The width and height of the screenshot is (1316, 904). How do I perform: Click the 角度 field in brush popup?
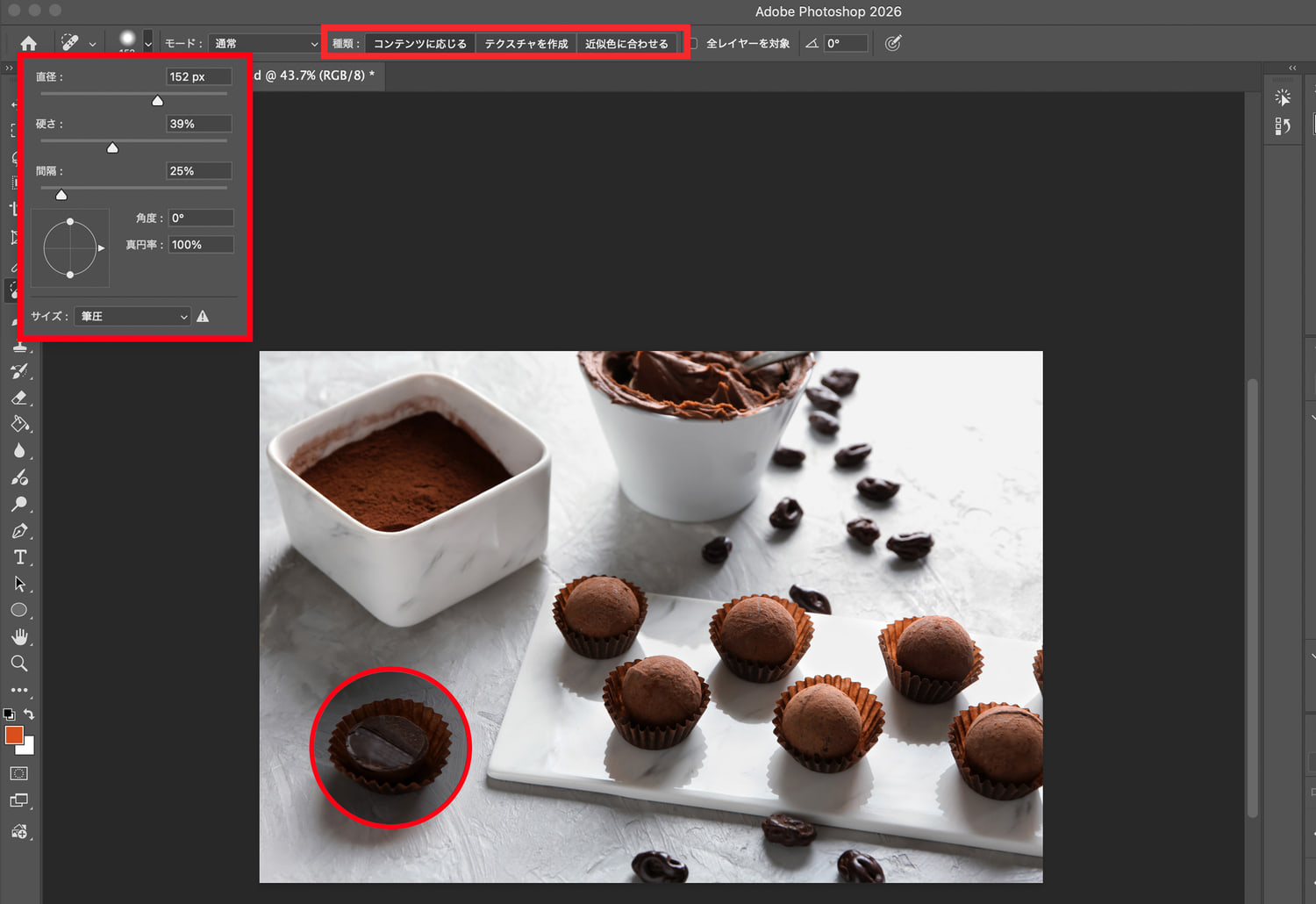[x=201, y=218]
